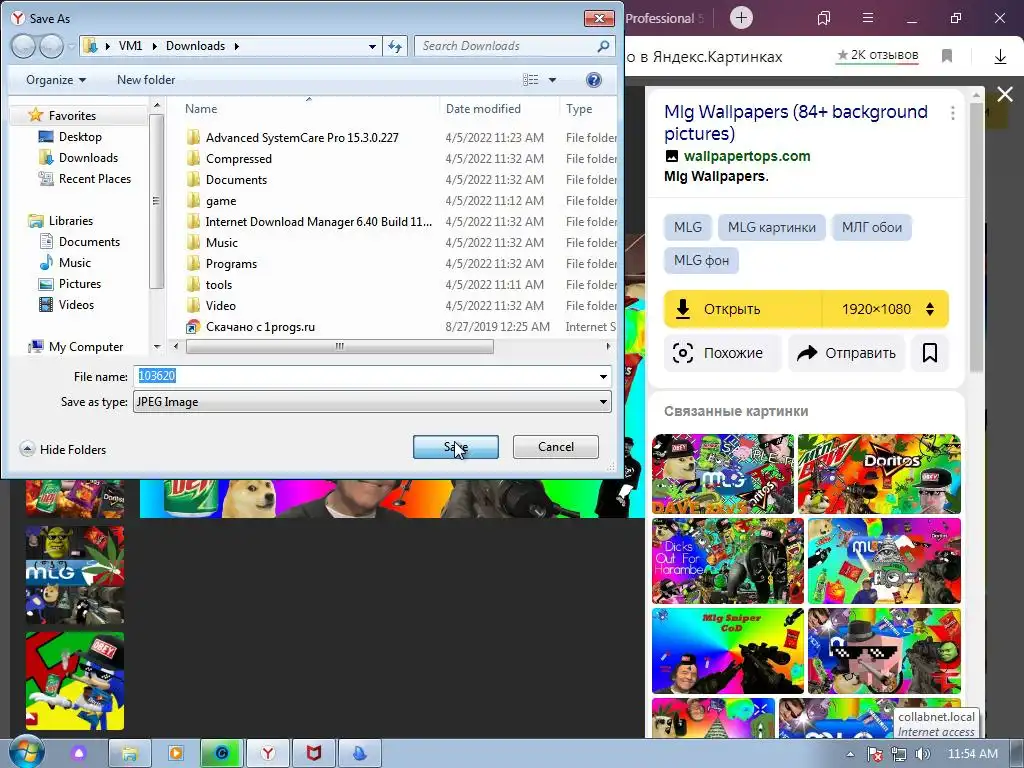Click the Открыть download button

[743, 309]
